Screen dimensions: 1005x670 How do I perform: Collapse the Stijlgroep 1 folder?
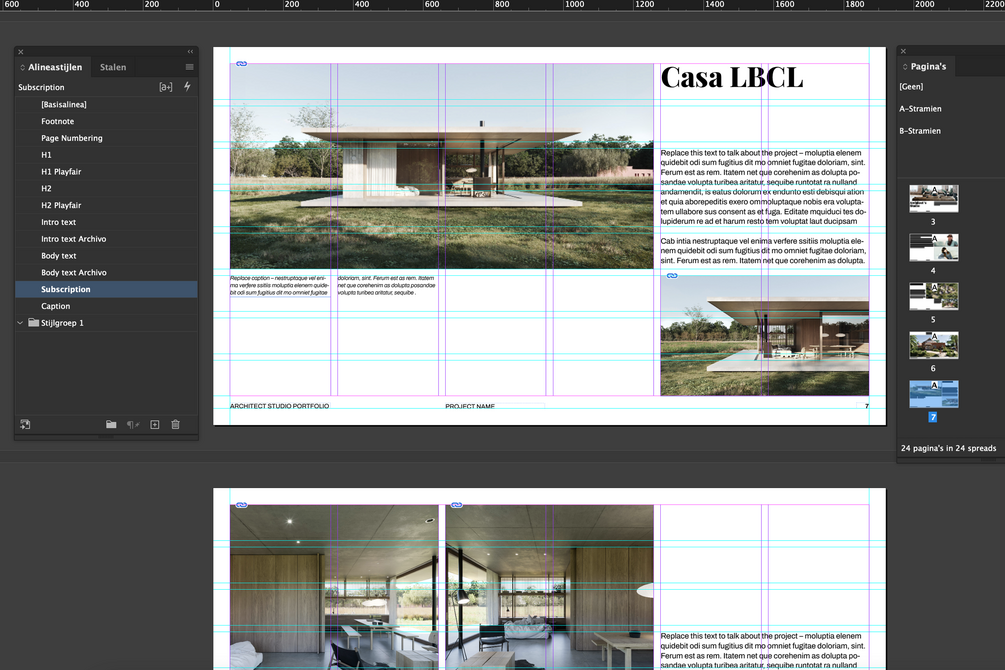(20, 323)
